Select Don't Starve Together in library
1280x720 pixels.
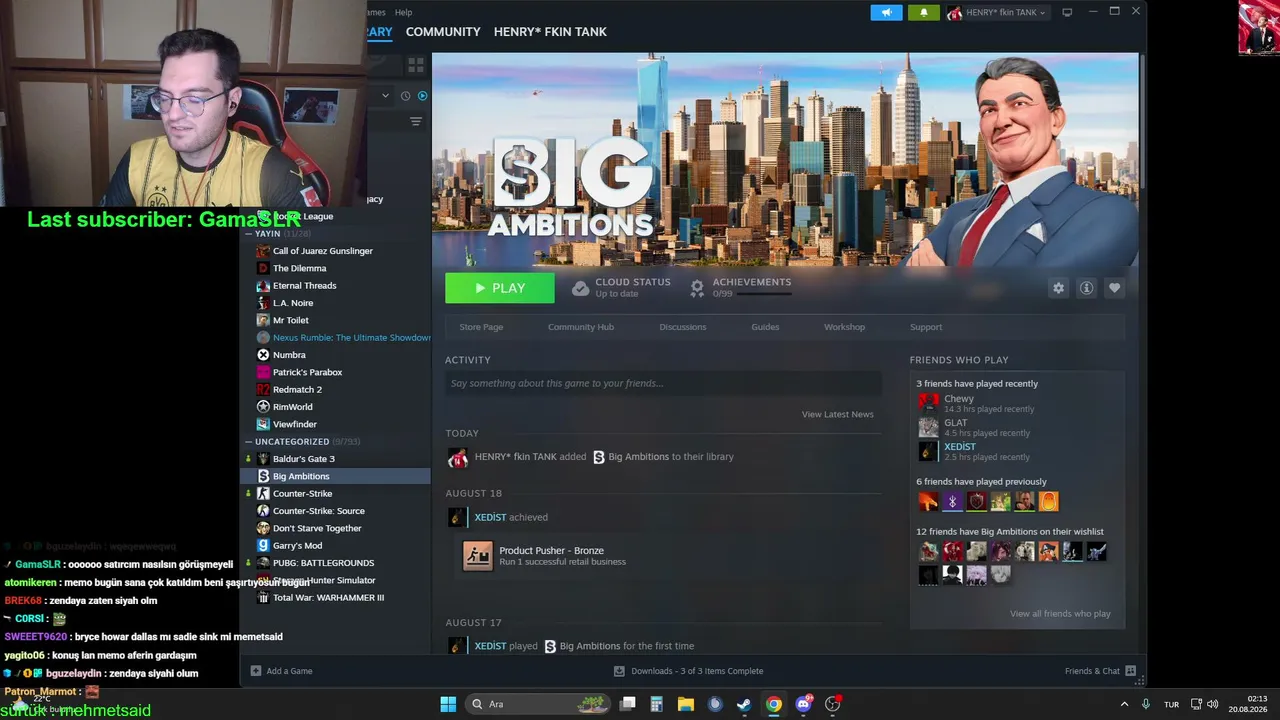[317, 528]
